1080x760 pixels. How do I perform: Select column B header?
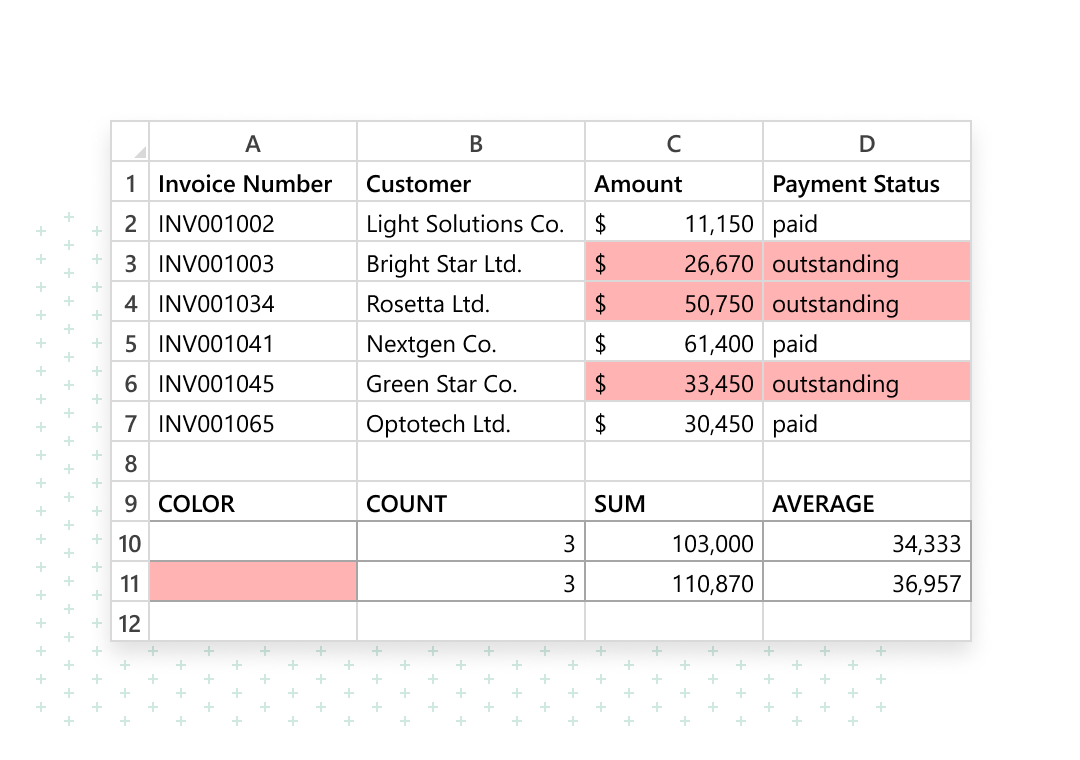(x=471, y=142)
